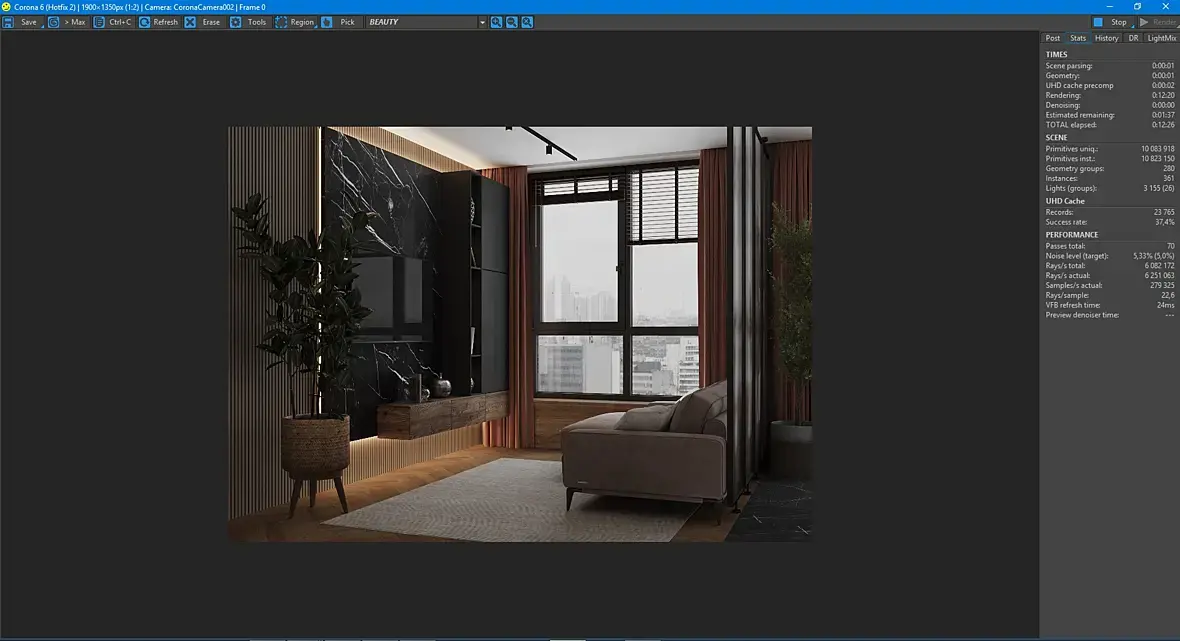Click the 'Preview denoiser time:' label
The image size is (1180, 641).
[1081, 315]
